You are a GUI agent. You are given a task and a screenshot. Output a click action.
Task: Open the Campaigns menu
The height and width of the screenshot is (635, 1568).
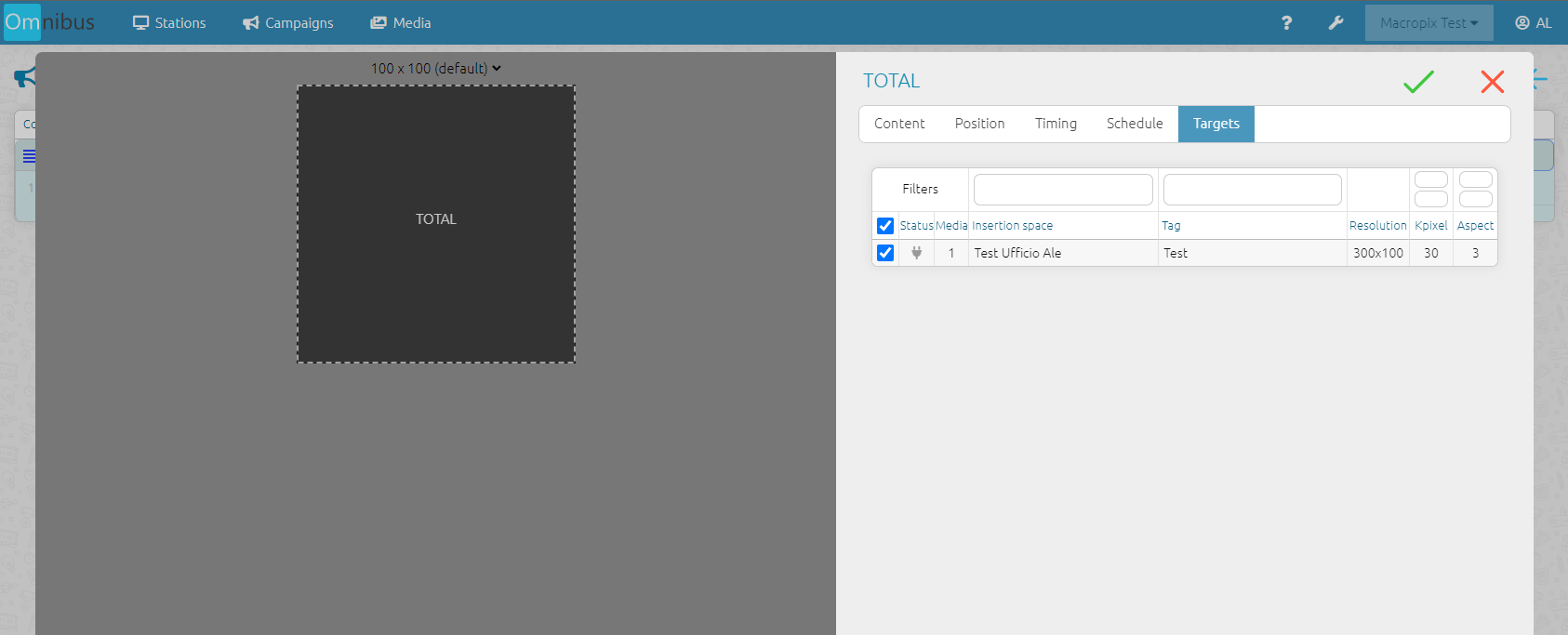[x=288, y=23]
